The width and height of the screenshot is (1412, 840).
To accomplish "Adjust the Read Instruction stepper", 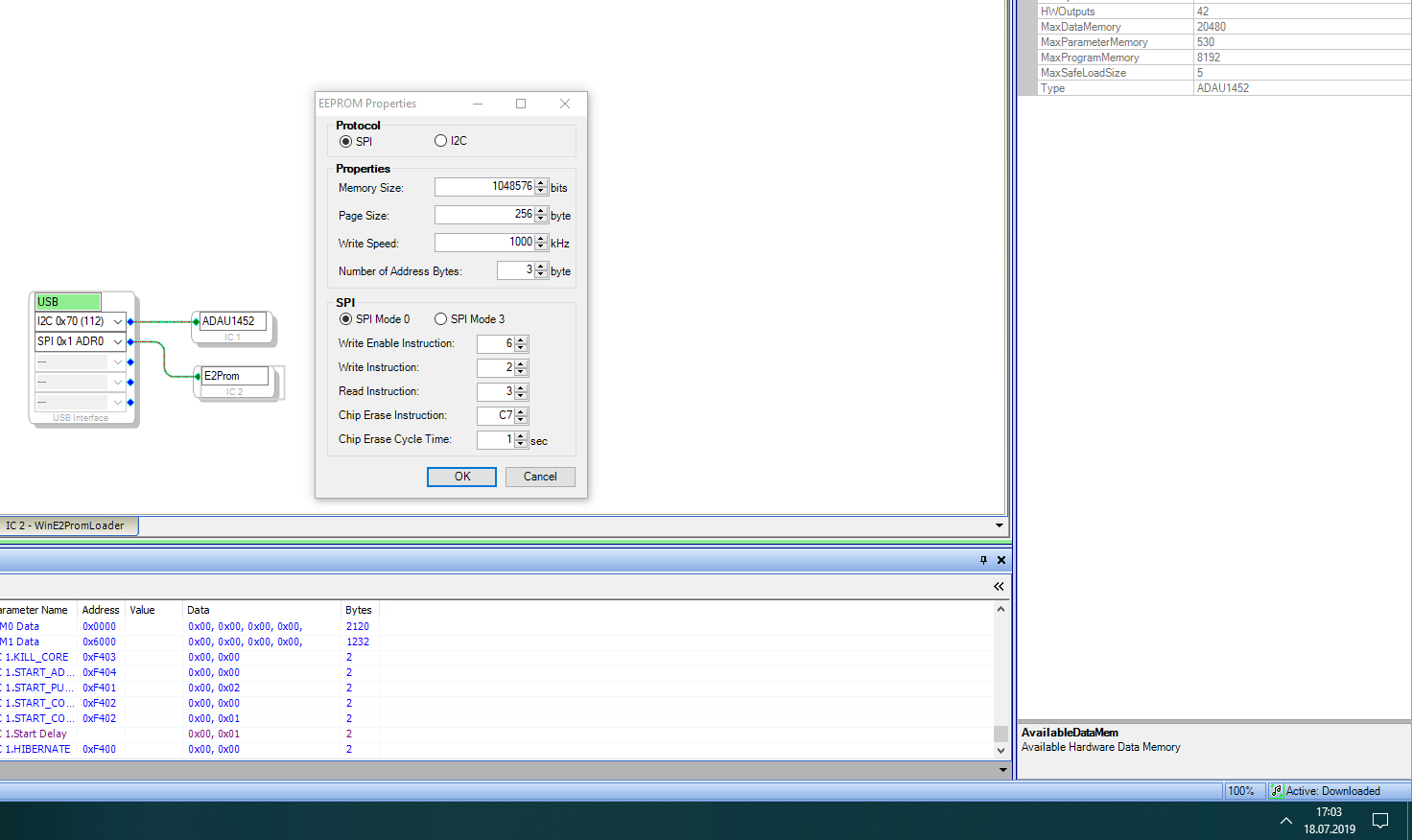I will point(521,391).
